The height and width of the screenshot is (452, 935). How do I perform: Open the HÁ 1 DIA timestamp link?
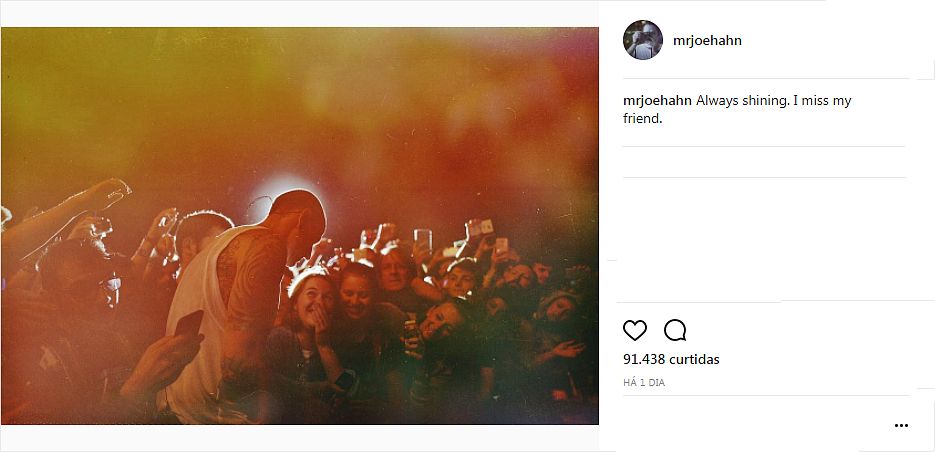point(644,383)
